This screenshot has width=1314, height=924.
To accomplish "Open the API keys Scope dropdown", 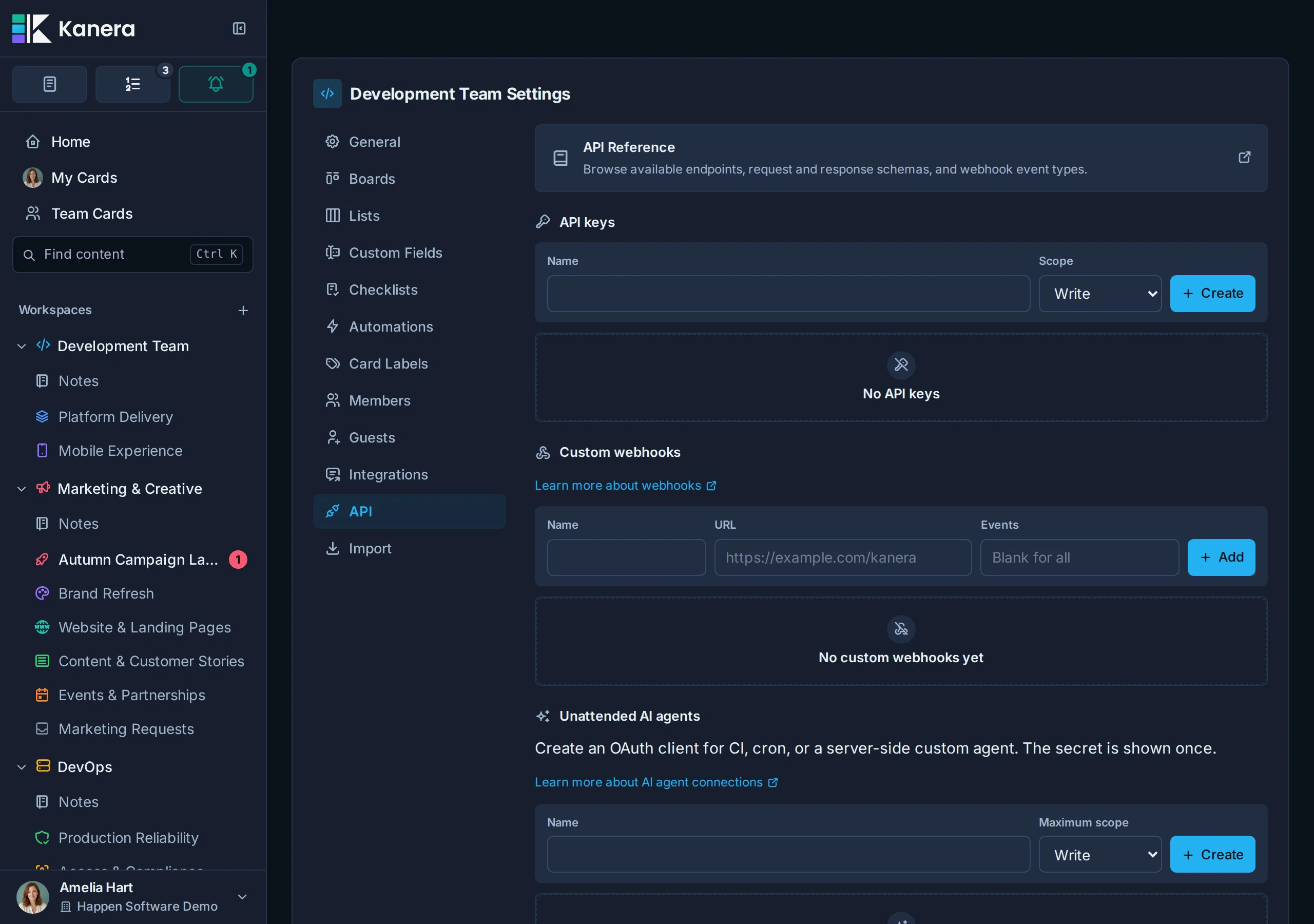I will click(1100, 294).
